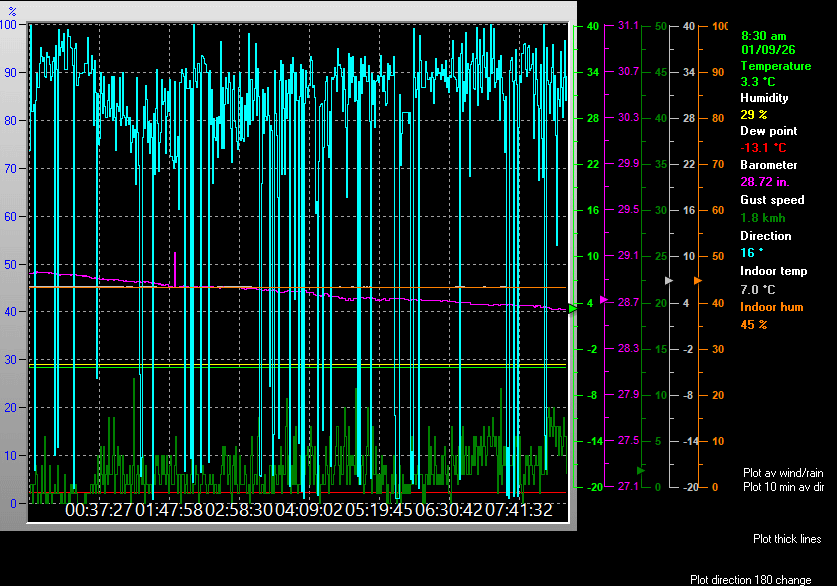Toggle Plot direction 180 change option
The image size is (837, 586).
point(750,579)
